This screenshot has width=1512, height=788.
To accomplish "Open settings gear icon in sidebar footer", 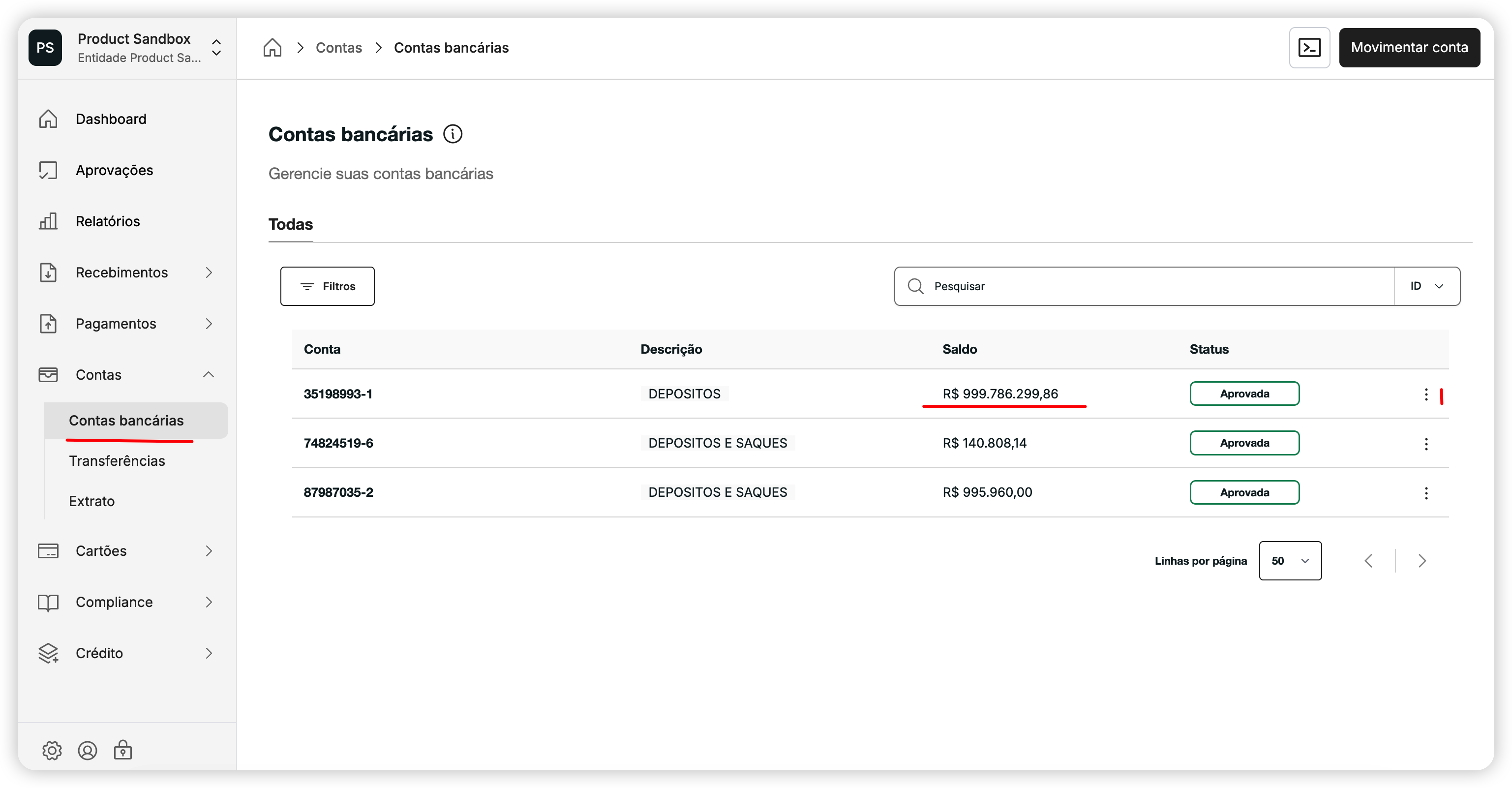I will [x=52, y=750].
